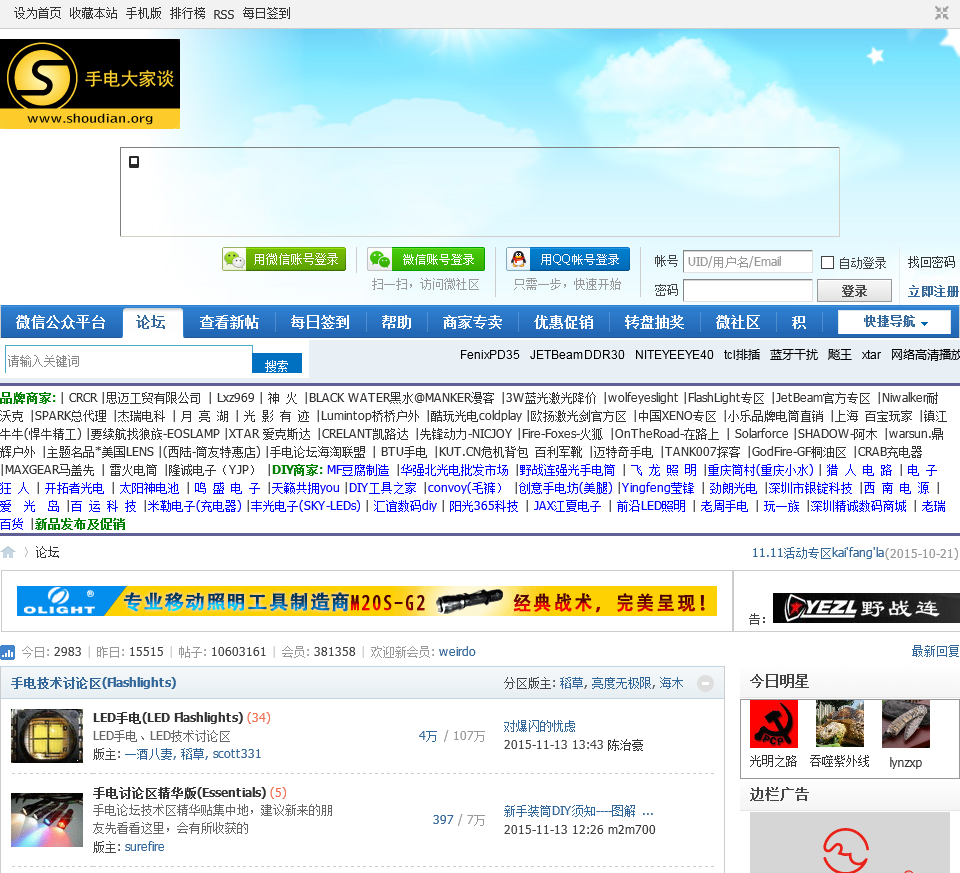Image resolution: width=960 pixels, height=873 pixels.
Task: Click 收藏本站 in the top bar
Action: coord(93,13)
